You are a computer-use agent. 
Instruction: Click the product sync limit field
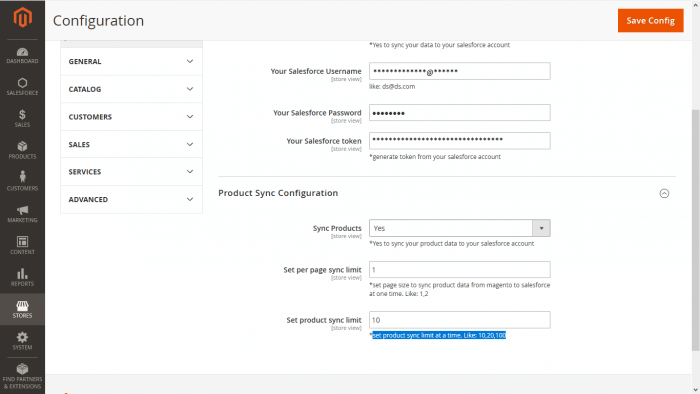[x=459, y=320]
